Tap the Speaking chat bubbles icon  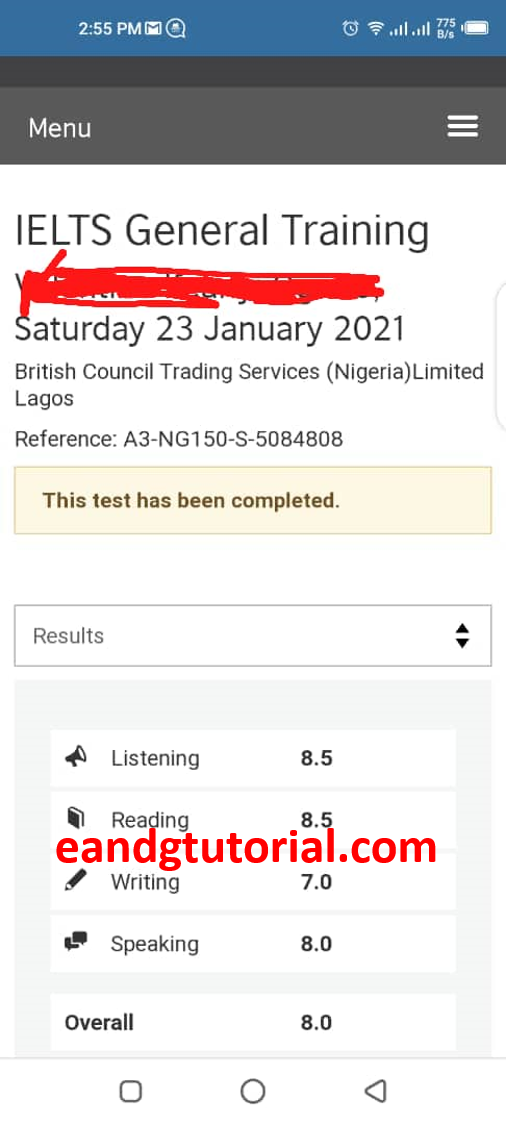(75, 941)
